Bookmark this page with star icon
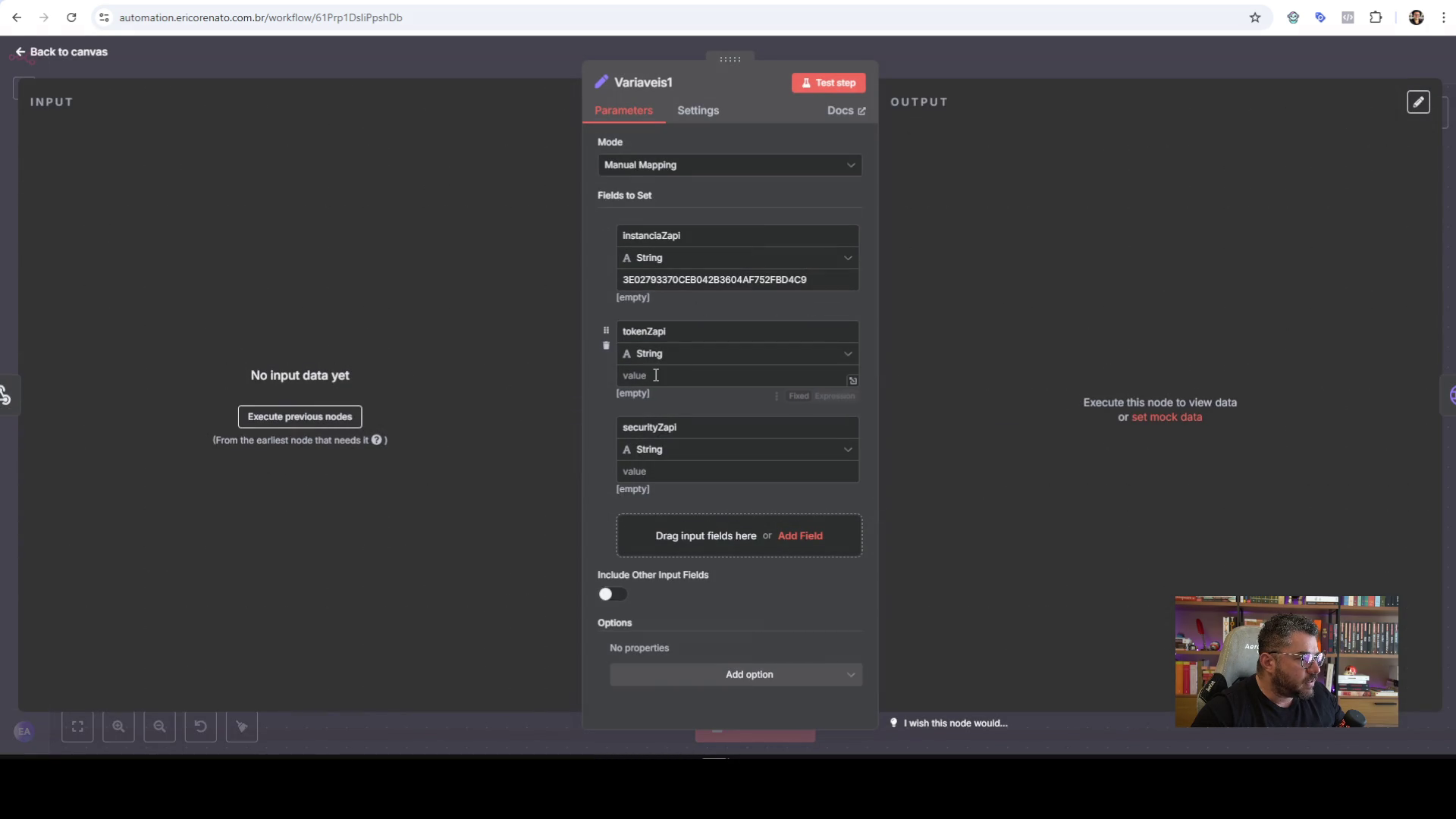 pyautogui.click(x=1254, y=17)
